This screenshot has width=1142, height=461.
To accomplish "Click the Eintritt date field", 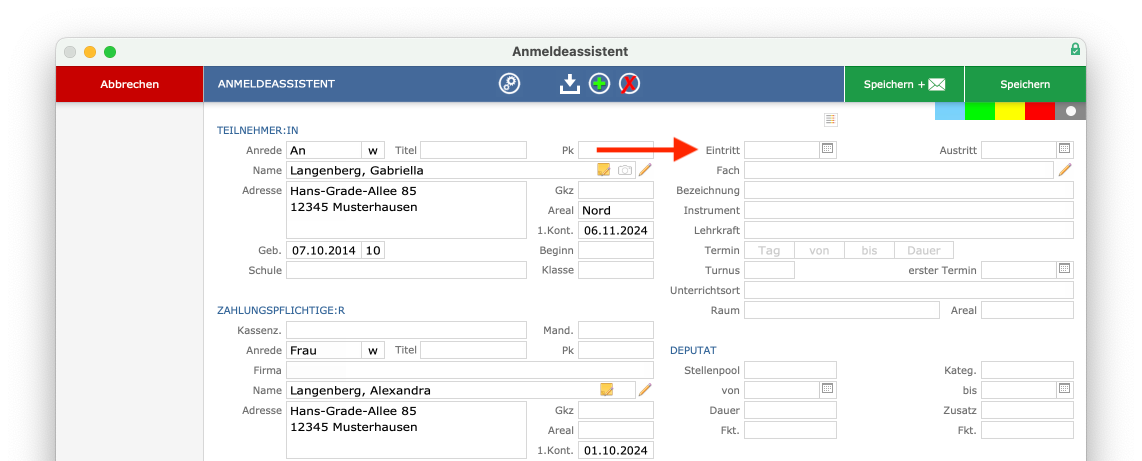I will (x=782, y=151).
